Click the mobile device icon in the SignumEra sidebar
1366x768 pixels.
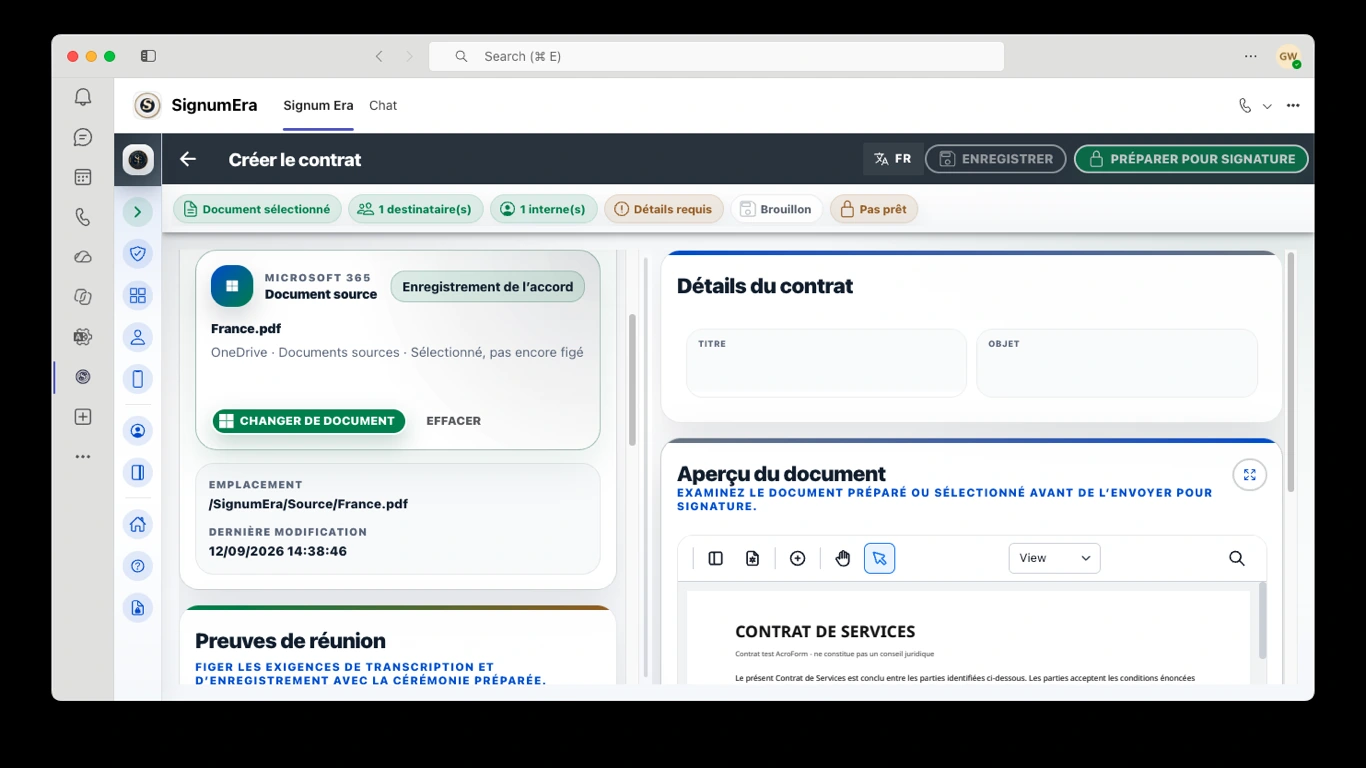[x=138, y=379]
